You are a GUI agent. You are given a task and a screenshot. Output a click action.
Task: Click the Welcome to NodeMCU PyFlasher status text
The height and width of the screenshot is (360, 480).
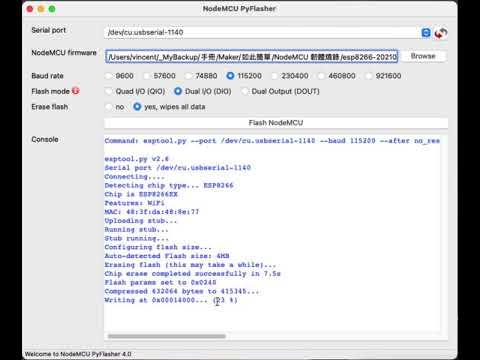point(78,354)
